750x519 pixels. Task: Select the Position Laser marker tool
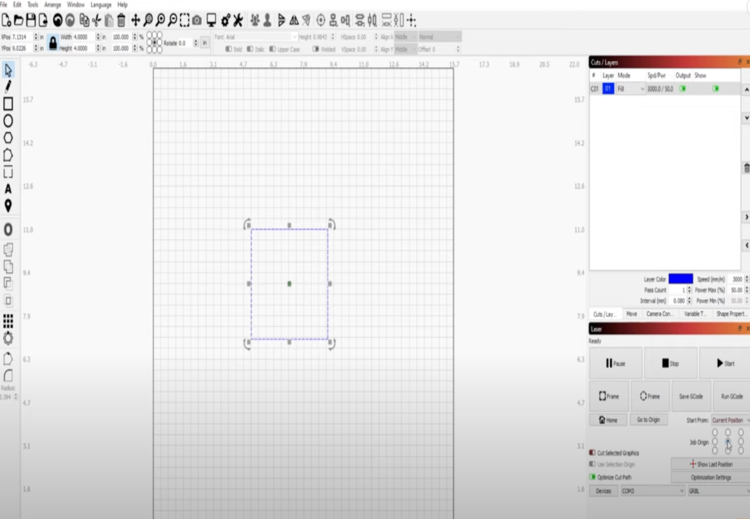tap(8, 205)
